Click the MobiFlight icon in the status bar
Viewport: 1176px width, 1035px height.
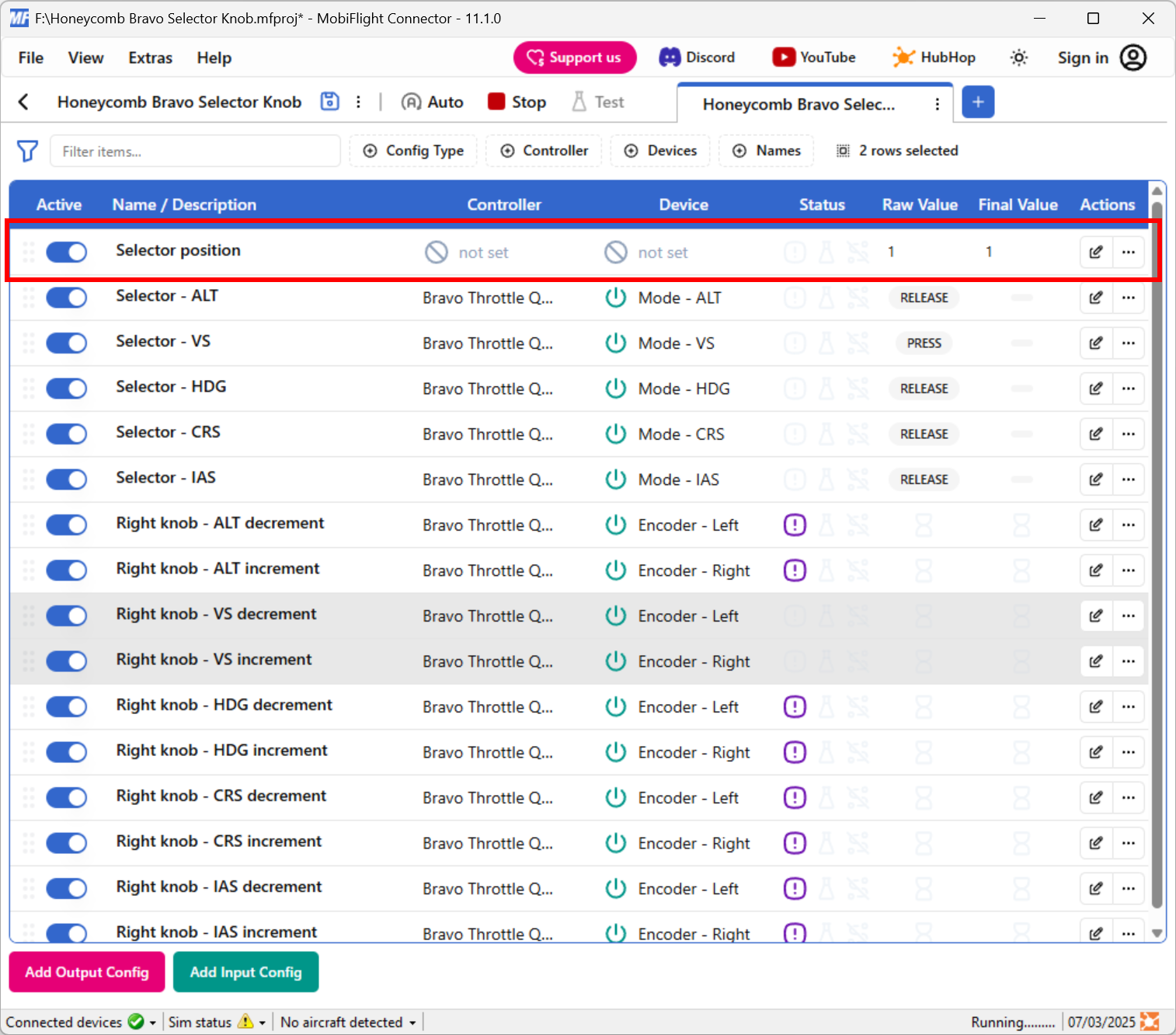pyautogui.click(x=1150, y=1022)
